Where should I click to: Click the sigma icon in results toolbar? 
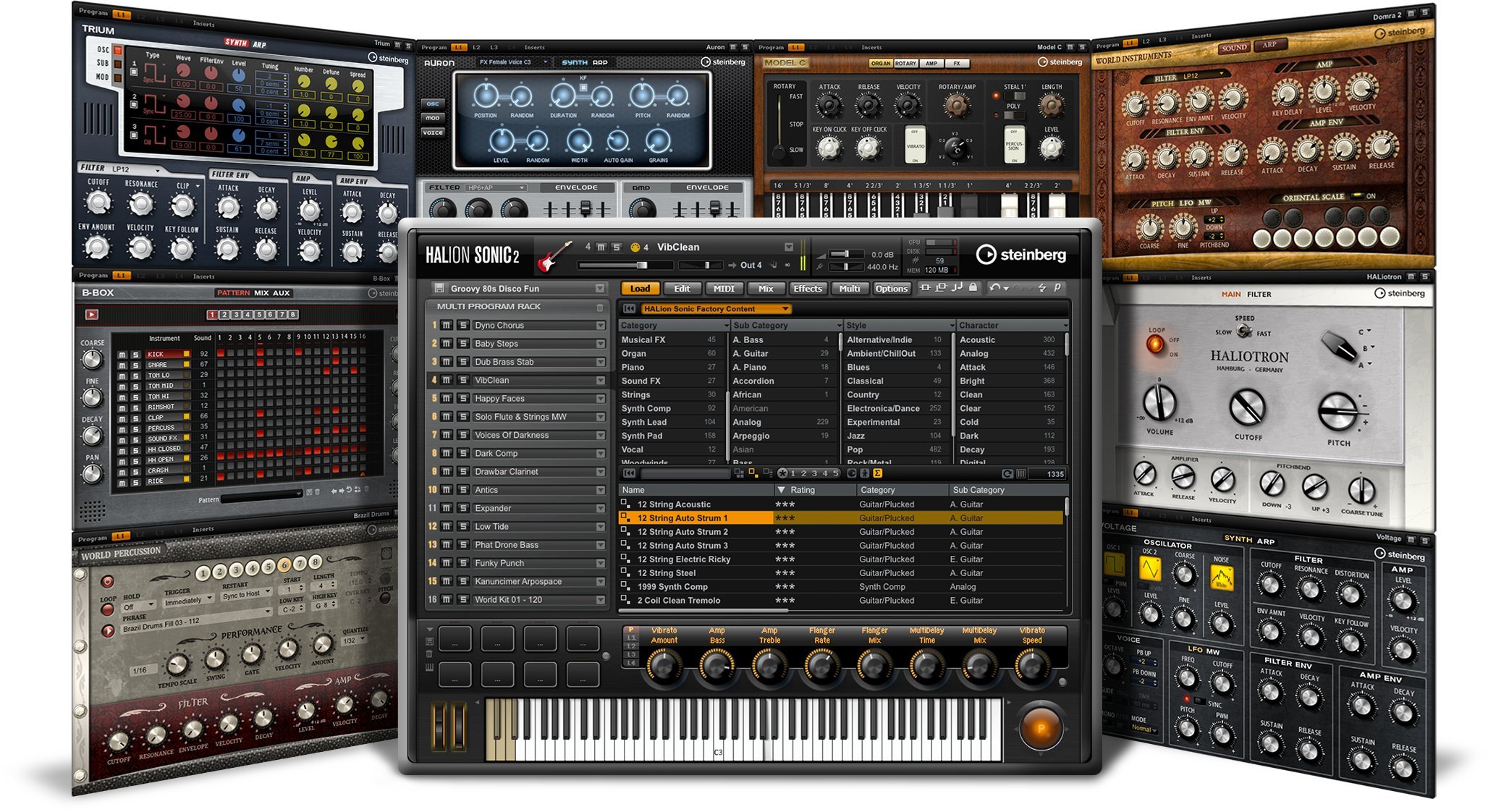(x=877, y=473)
